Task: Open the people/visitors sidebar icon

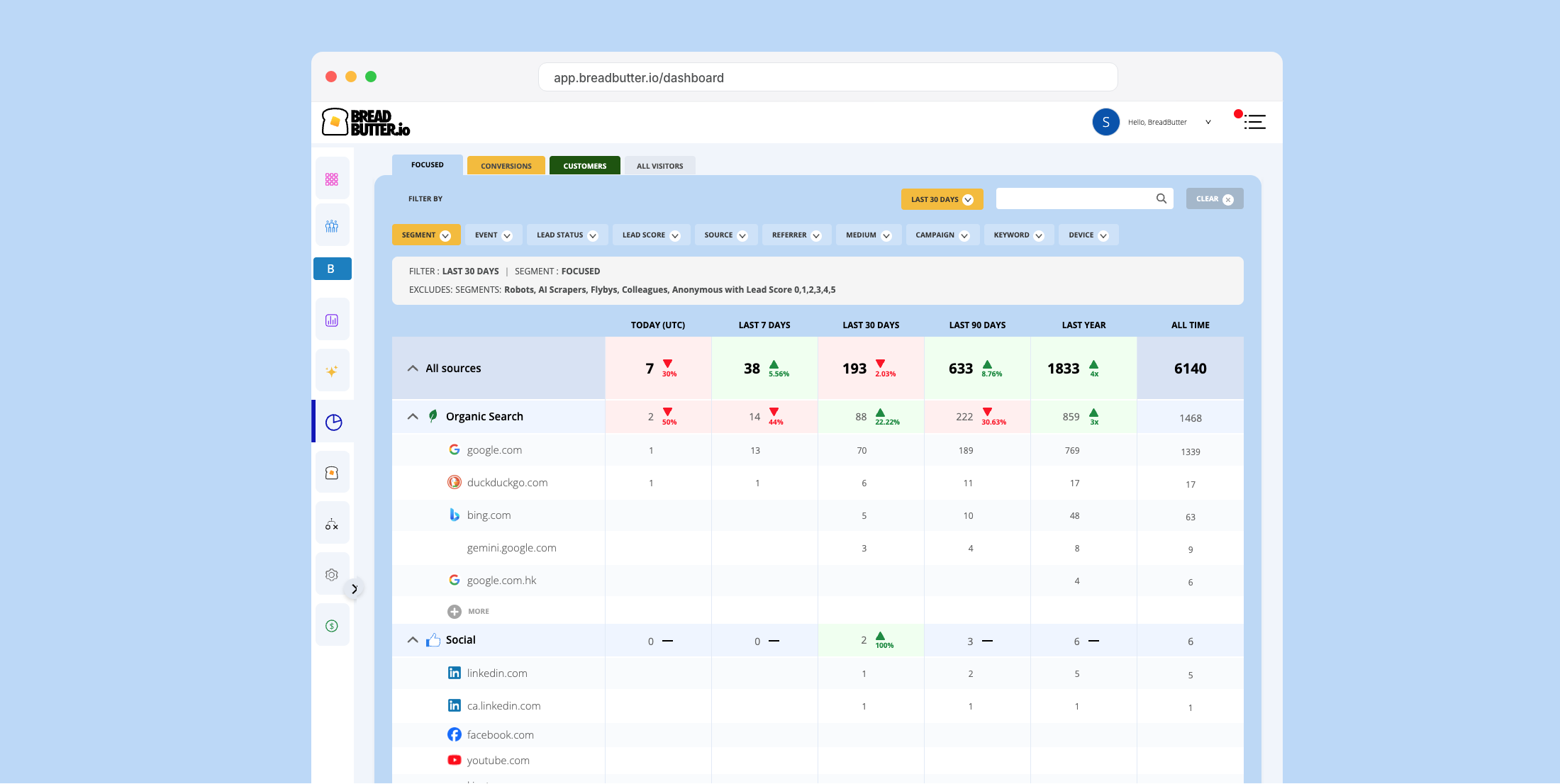Action: (332, 226)
